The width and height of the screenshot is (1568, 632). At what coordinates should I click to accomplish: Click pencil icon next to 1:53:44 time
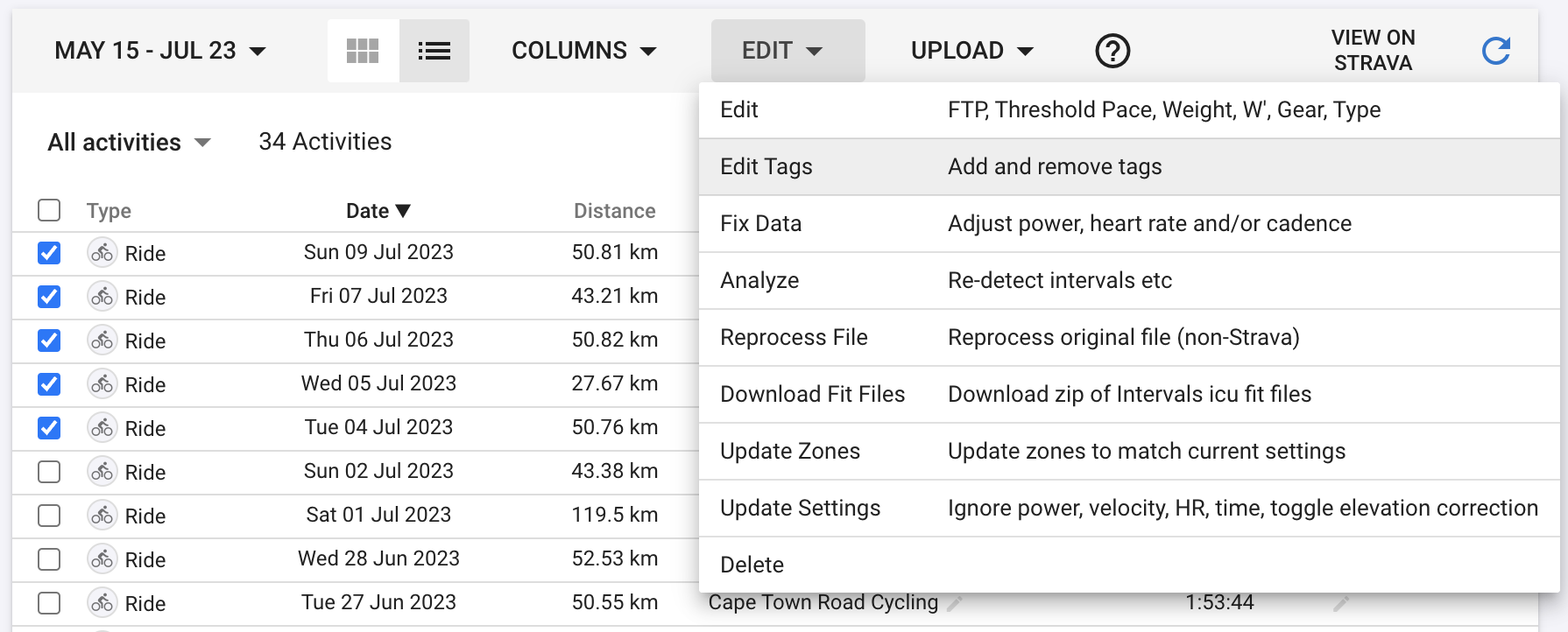point(1341,603)
